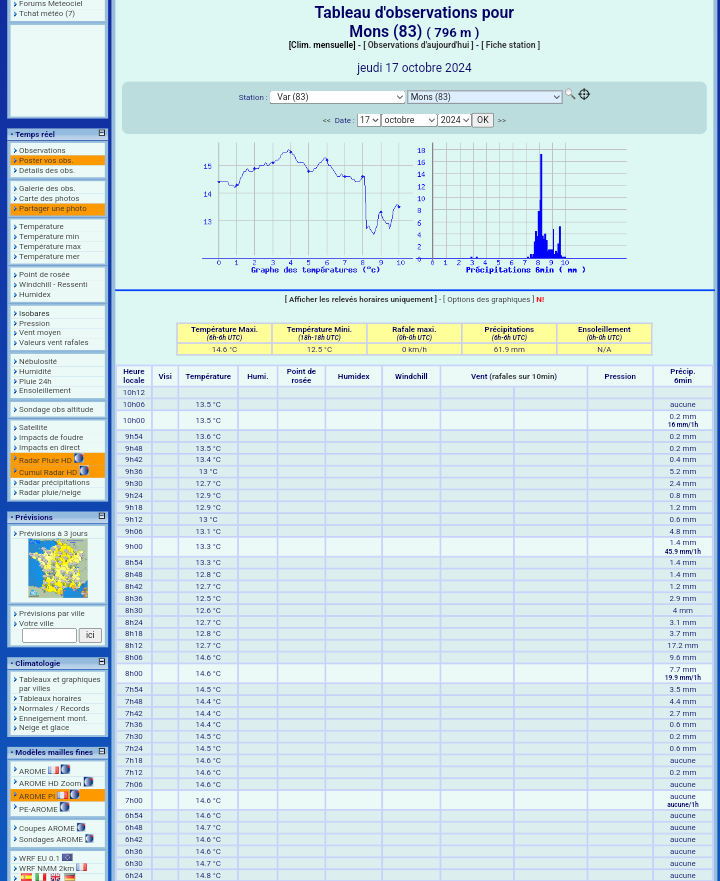Screen dimensions: 720x881
Task: Click the 8h12 time cell
Action: tap(134, 646)
